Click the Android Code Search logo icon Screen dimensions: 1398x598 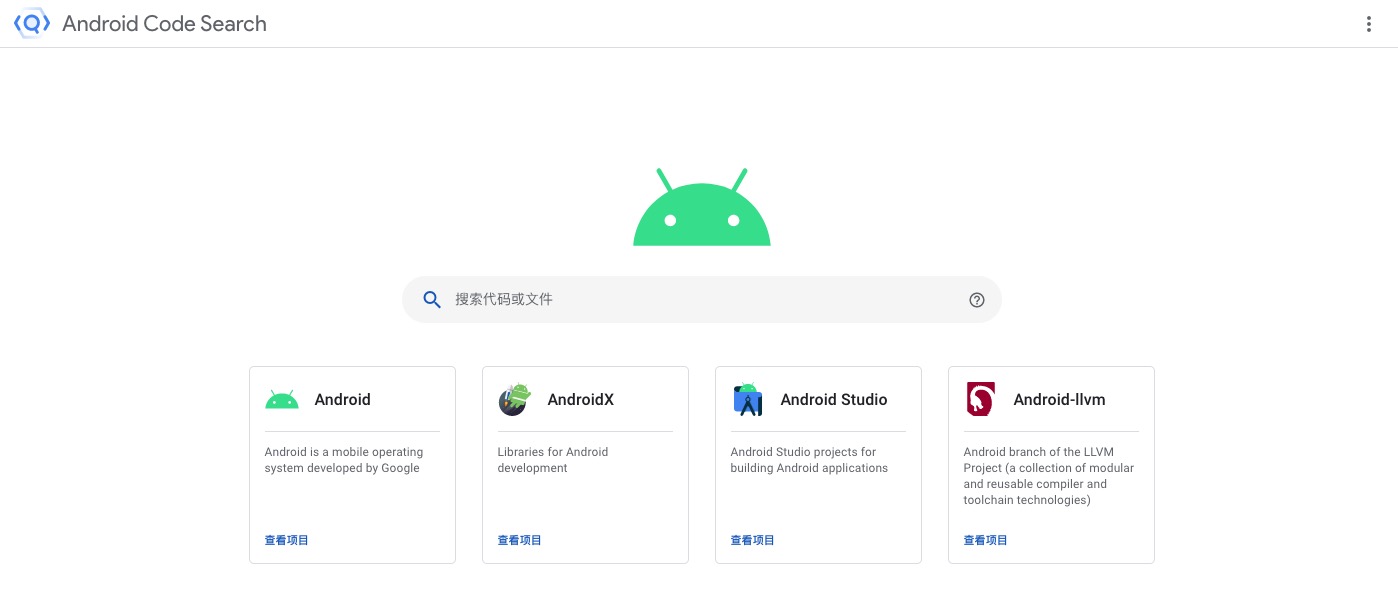tap(31, 23)
